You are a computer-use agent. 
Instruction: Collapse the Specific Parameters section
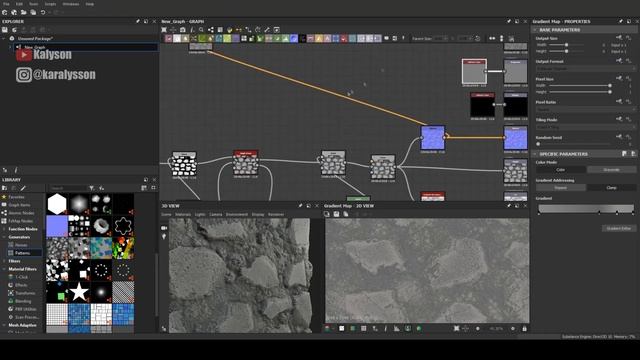click(535, 154)
